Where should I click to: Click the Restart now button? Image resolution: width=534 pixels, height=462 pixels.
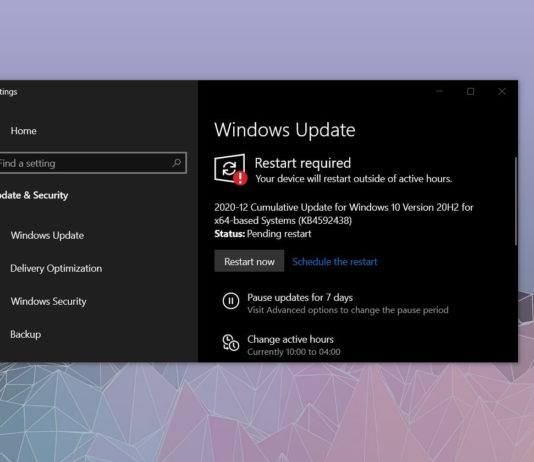249,261
